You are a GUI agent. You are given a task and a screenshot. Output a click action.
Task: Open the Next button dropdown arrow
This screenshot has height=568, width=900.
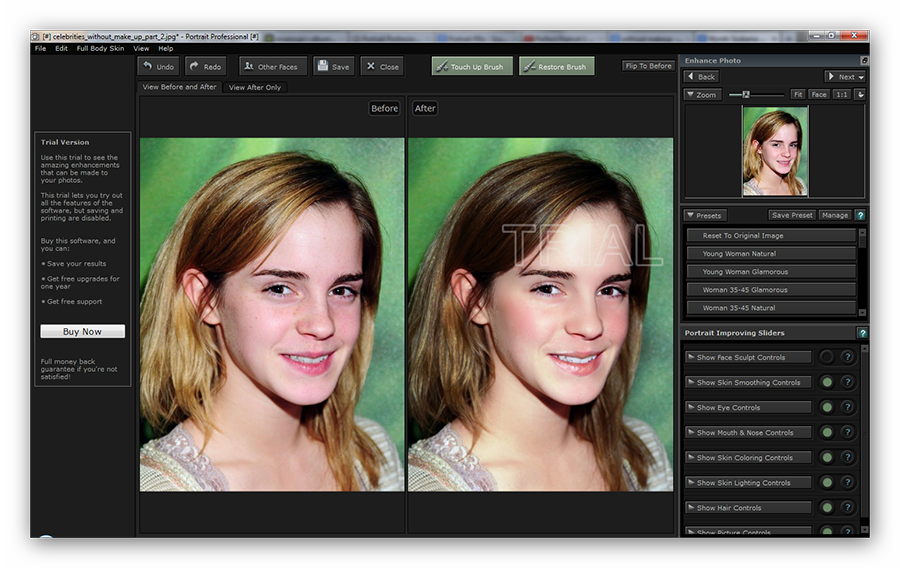[x=862, y=77]
